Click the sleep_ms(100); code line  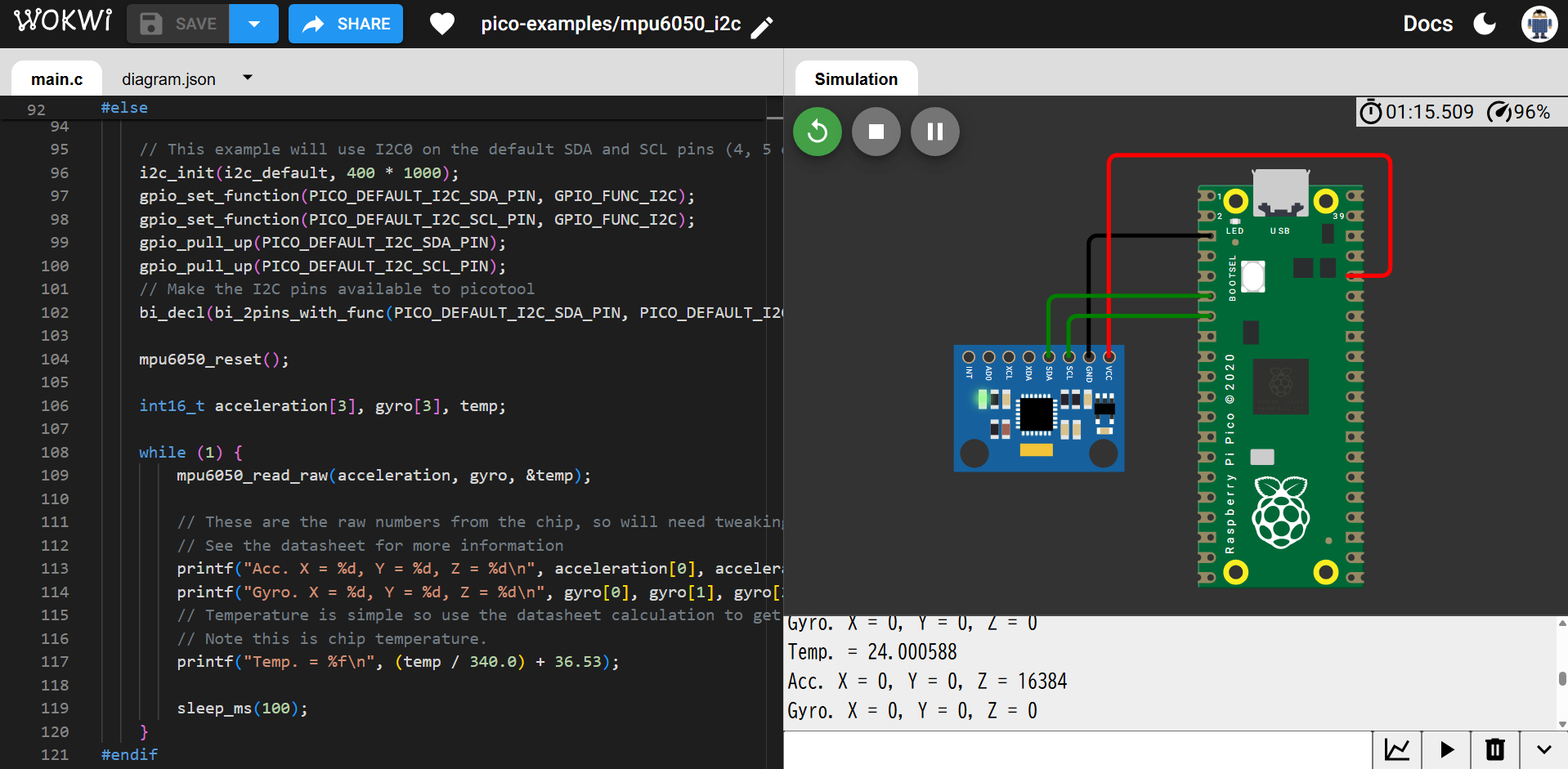[x=243, y=709]
